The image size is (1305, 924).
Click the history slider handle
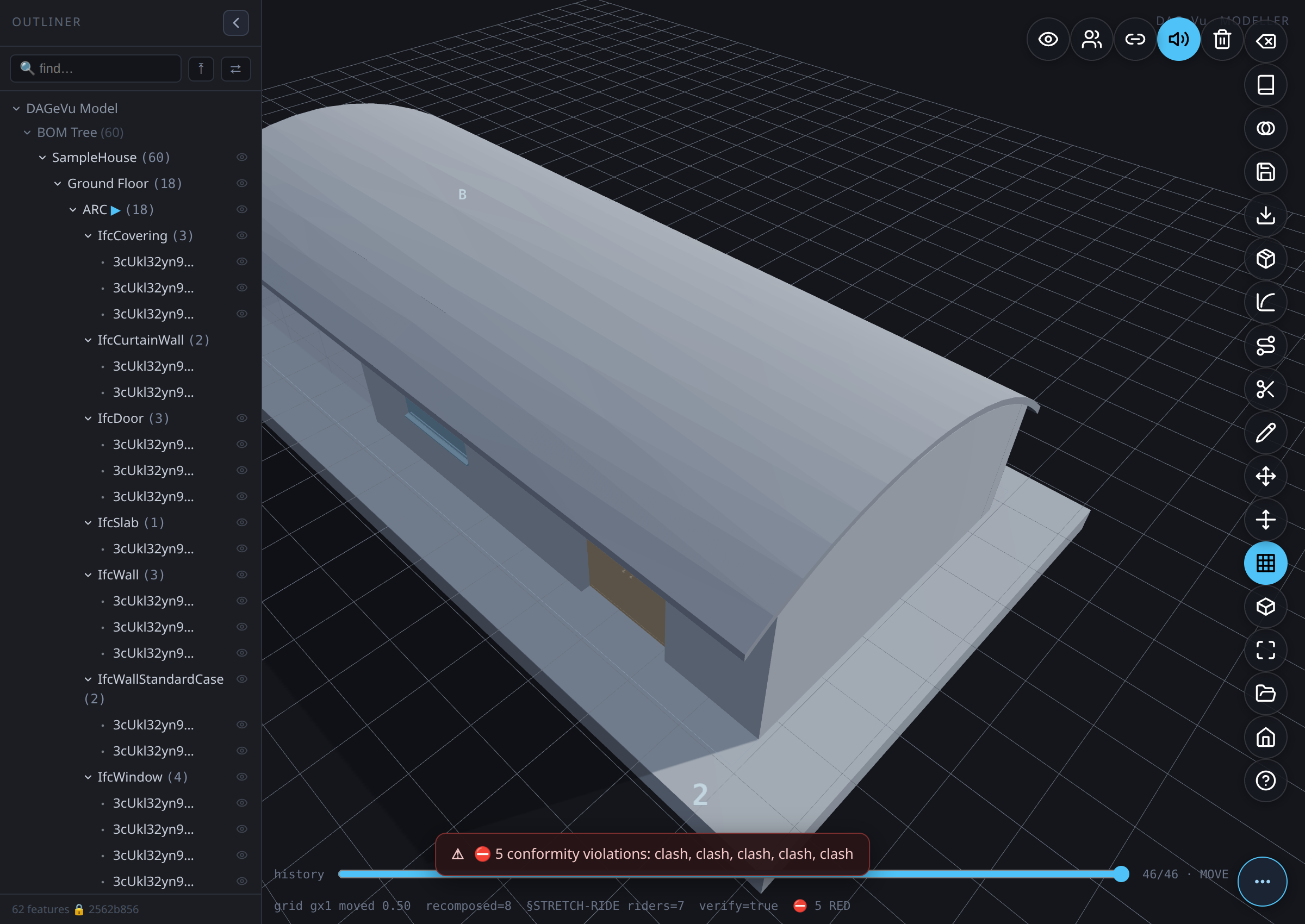pos(1121,874)
